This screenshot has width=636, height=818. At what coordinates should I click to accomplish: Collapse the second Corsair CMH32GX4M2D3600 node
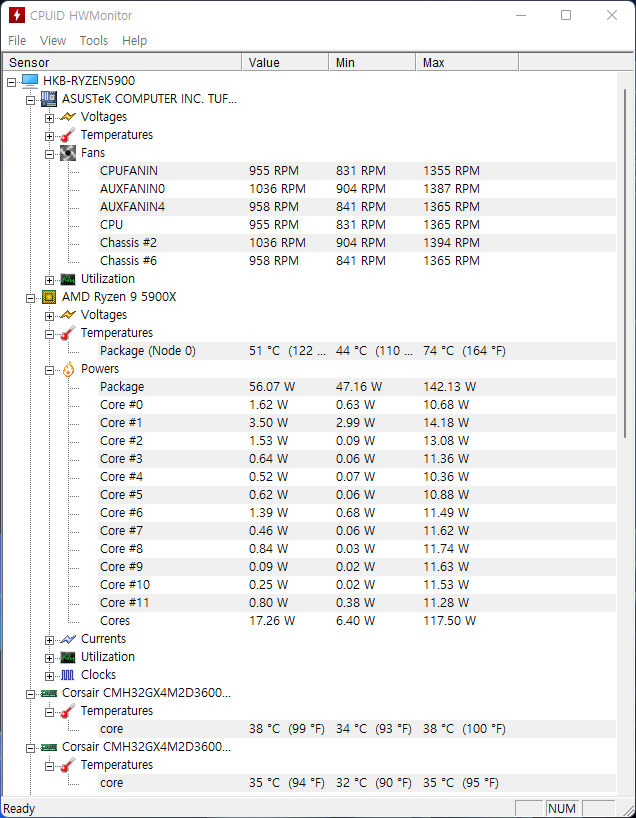coord(30,748)
